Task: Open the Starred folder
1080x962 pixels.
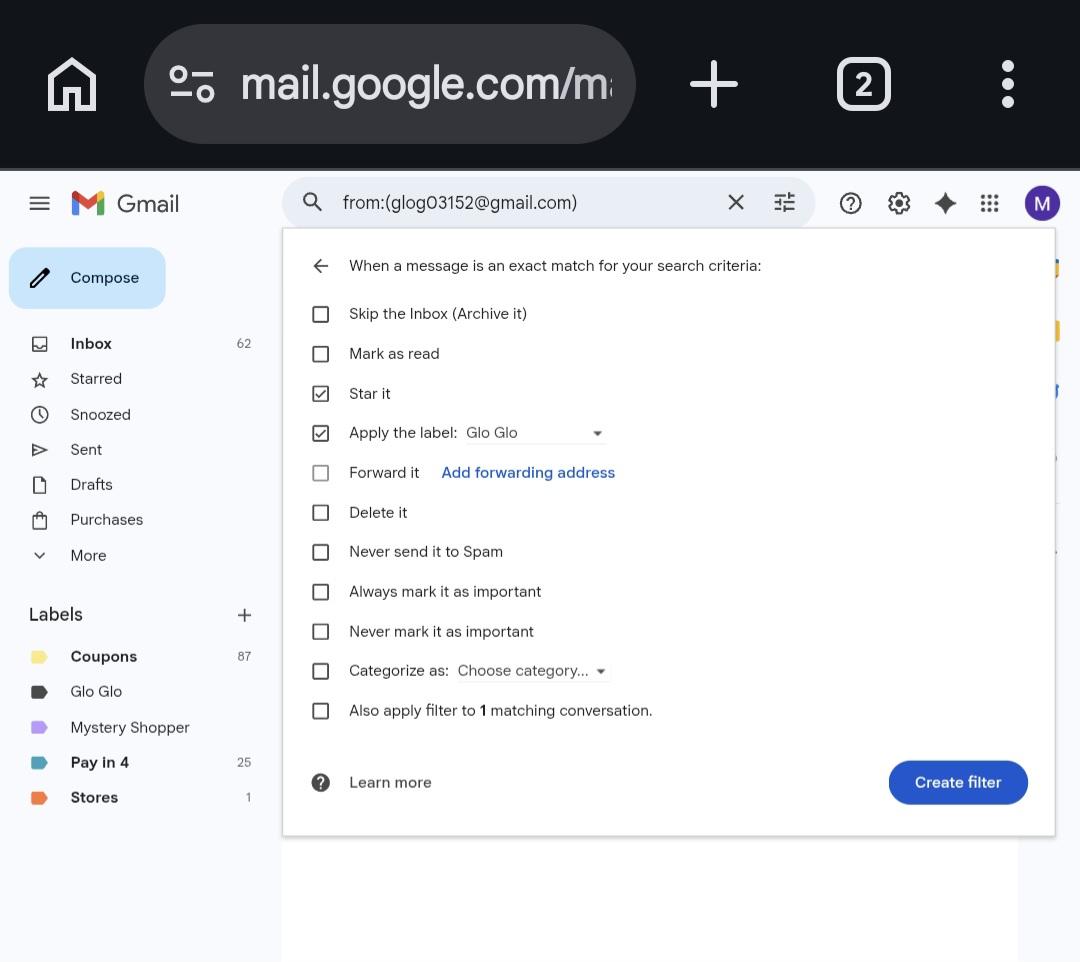Action: click(96, 379)
